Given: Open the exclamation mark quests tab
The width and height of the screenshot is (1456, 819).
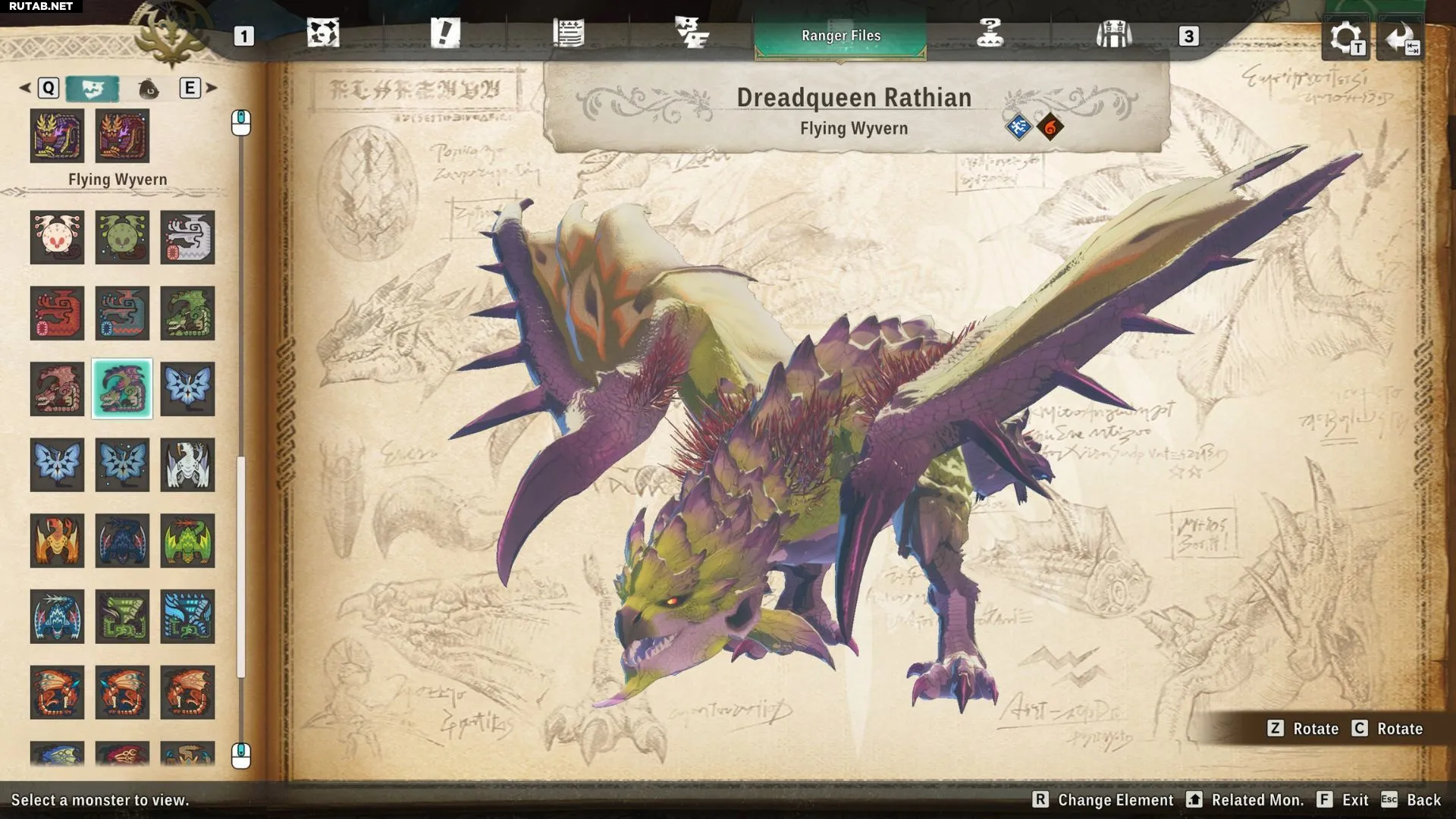Looking at the screenshot, I should click(x=445, y=33).
